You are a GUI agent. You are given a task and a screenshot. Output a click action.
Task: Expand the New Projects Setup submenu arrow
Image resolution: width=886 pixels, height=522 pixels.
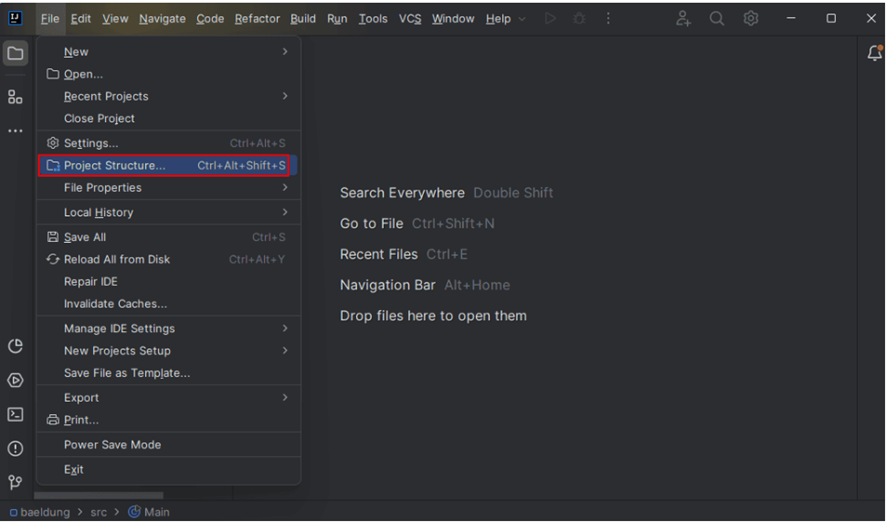tap(285, 350)
